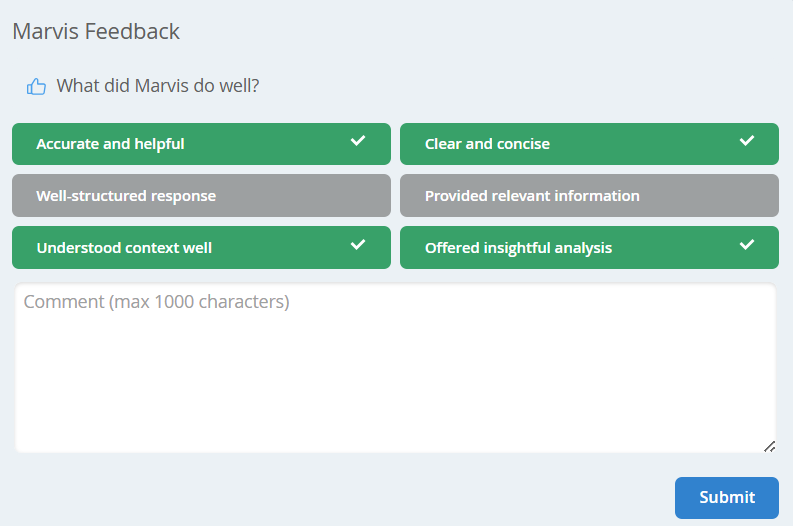Enable the Well-structured response option

tap(200, 196)
